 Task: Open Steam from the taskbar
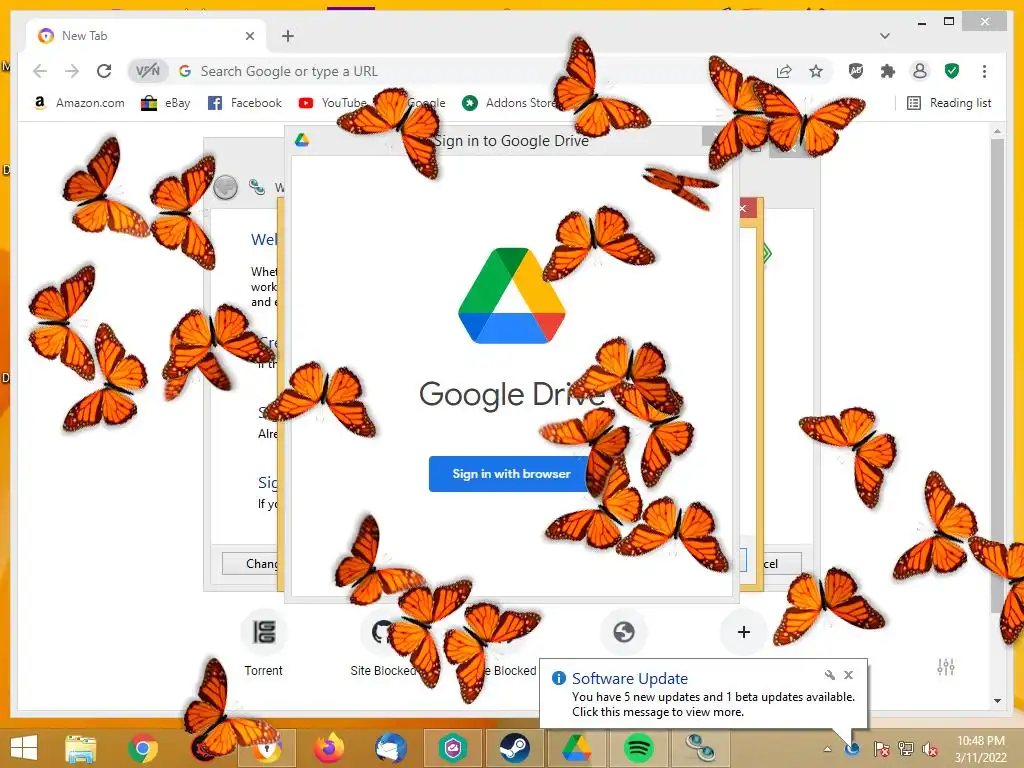click(x=514, y=748)
